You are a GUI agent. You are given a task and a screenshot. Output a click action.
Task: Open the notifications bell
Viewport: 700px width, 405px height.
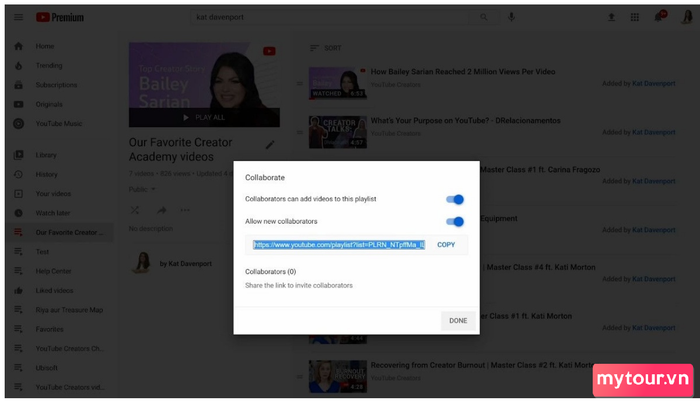click(658, 17)
